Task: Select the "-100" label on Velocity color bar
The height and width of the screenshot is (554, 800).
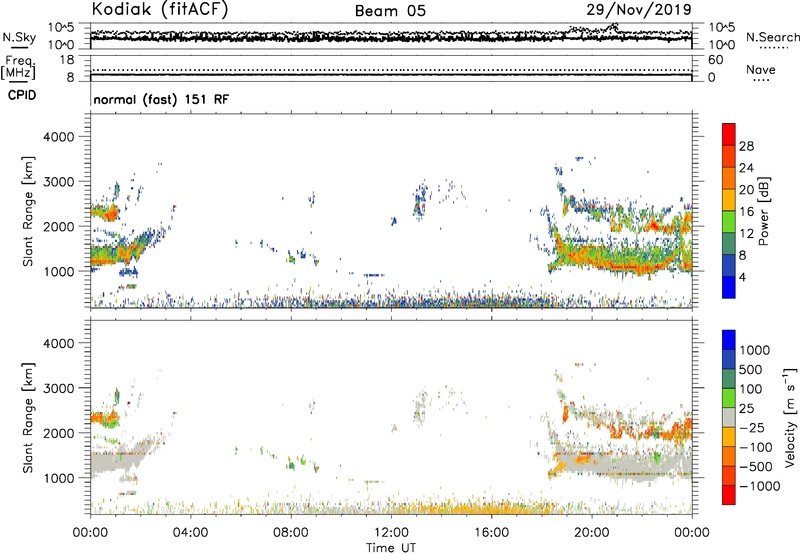Action: [x=755, y=447]
